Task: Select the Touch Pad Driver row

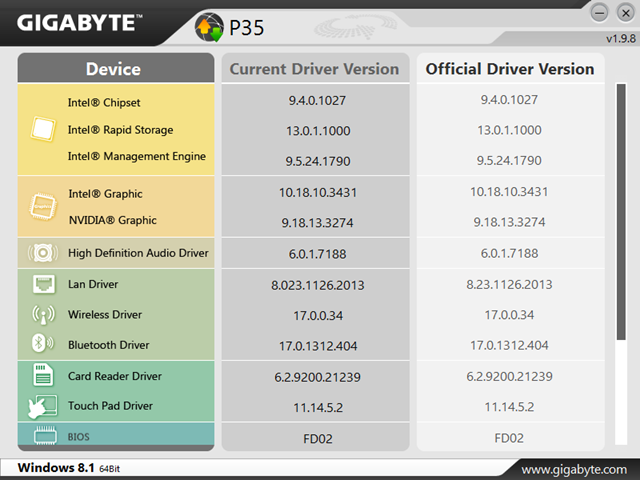Action: point(110,406)
